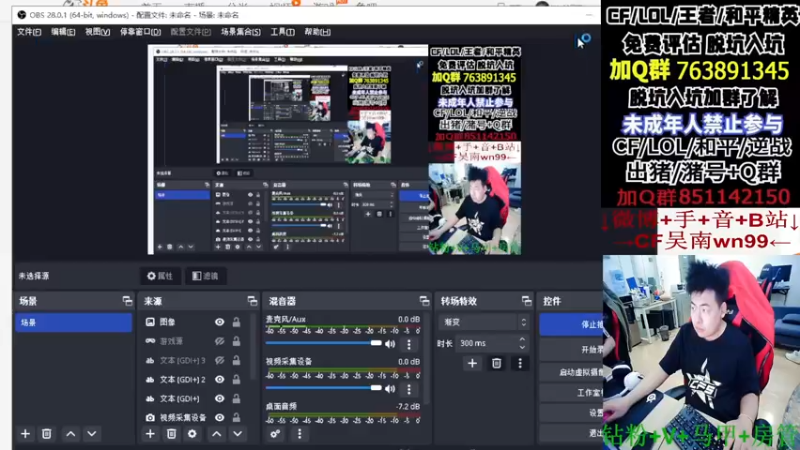800x450 pixels.
Task: Toggle visibility of 文本 (GDI+) source
Action: click(x=219, y=398)
